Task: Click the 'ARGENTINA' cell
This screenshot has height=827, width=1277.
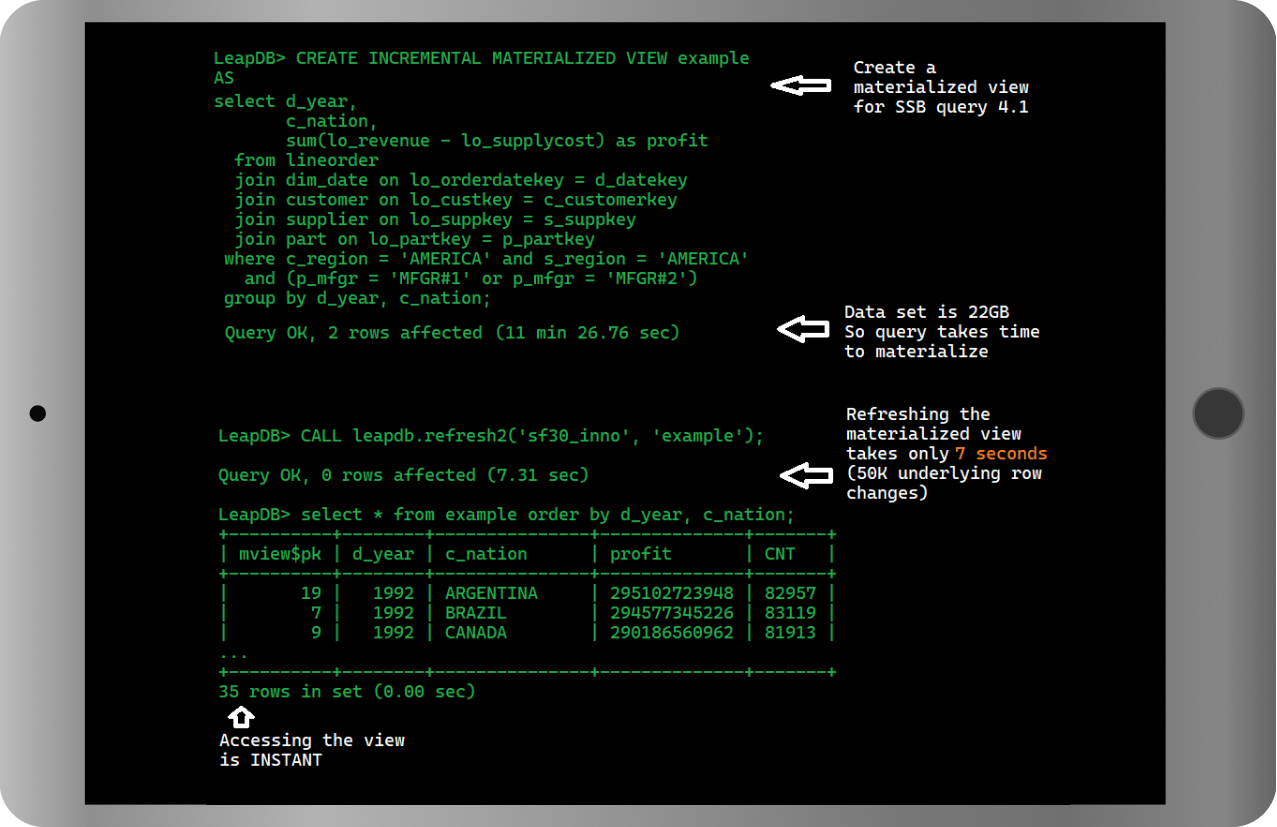Action: (x=491, y=593)
